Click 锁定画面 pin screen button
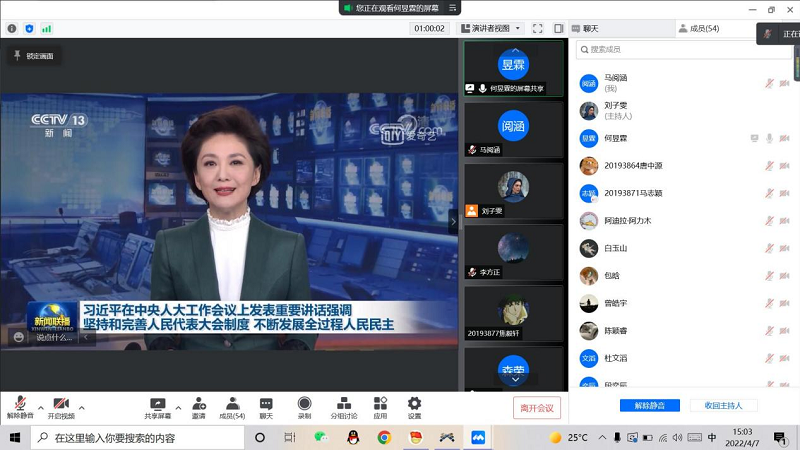800x450 pixels. 34,56
